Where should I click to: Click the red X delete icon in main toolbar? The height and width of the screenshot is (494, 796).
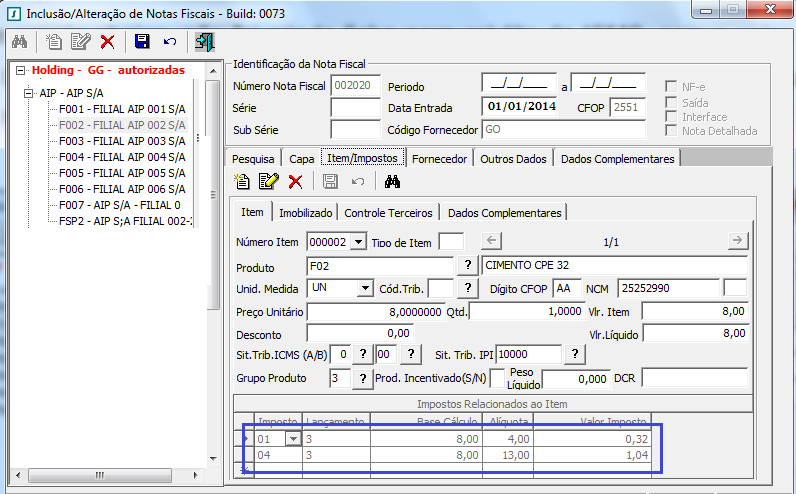[107, 41]
